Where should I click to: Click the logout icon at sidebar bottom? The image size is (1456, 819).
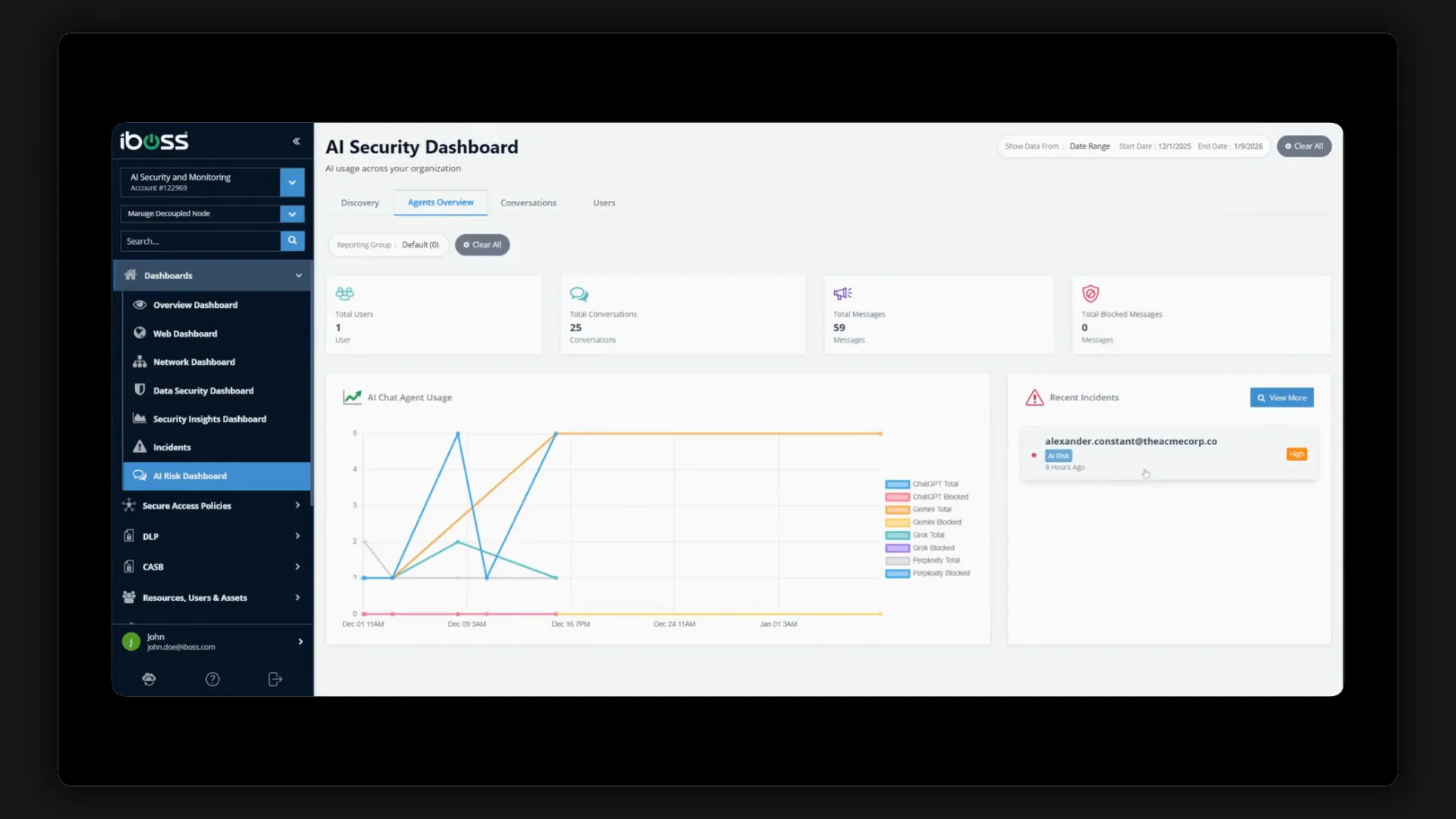275,679
